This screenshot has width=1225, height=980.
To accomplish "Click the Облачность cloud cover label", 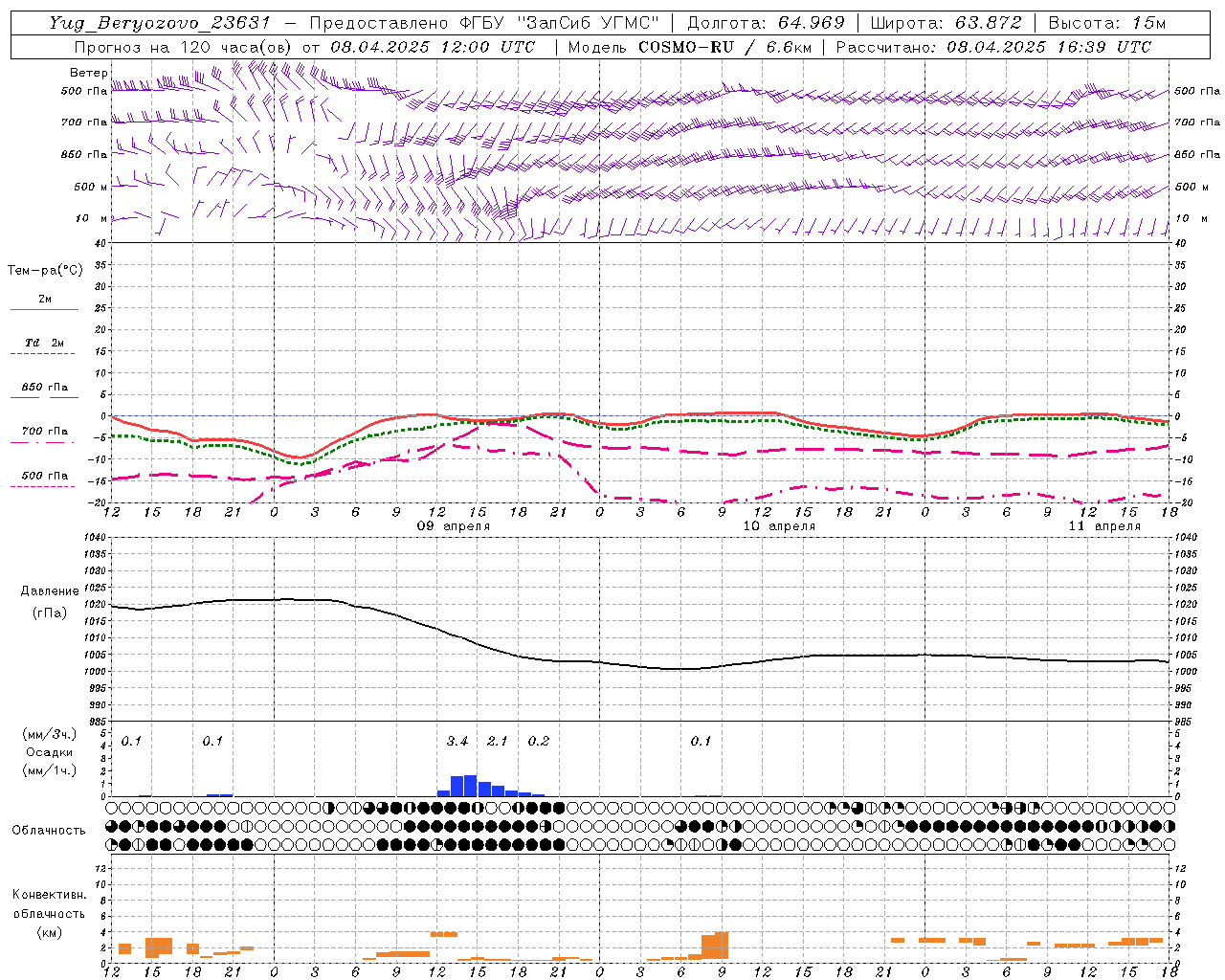I will 49,831.
